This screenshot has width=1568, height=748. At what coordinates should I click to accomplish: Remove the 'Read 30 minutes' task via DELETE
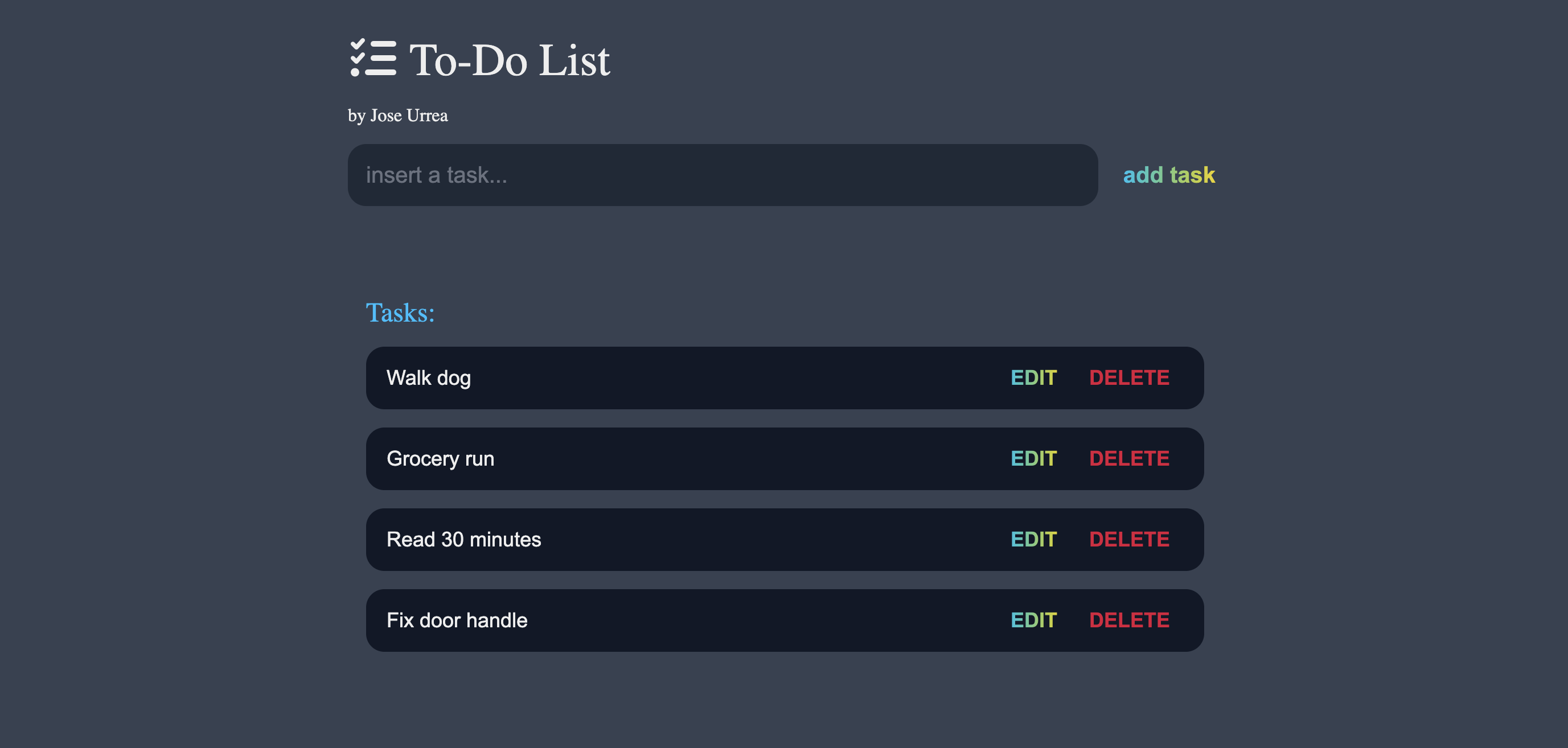[1128, 540]
